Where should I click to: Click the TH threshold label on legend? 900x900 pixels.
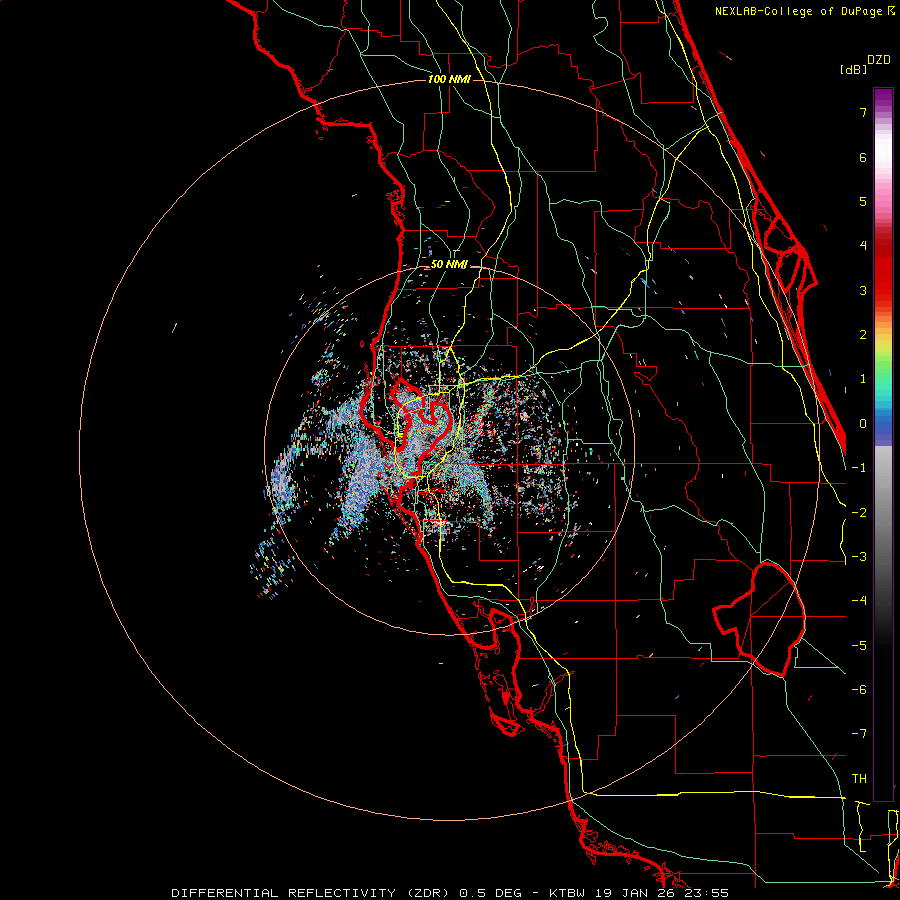[859, 779]
